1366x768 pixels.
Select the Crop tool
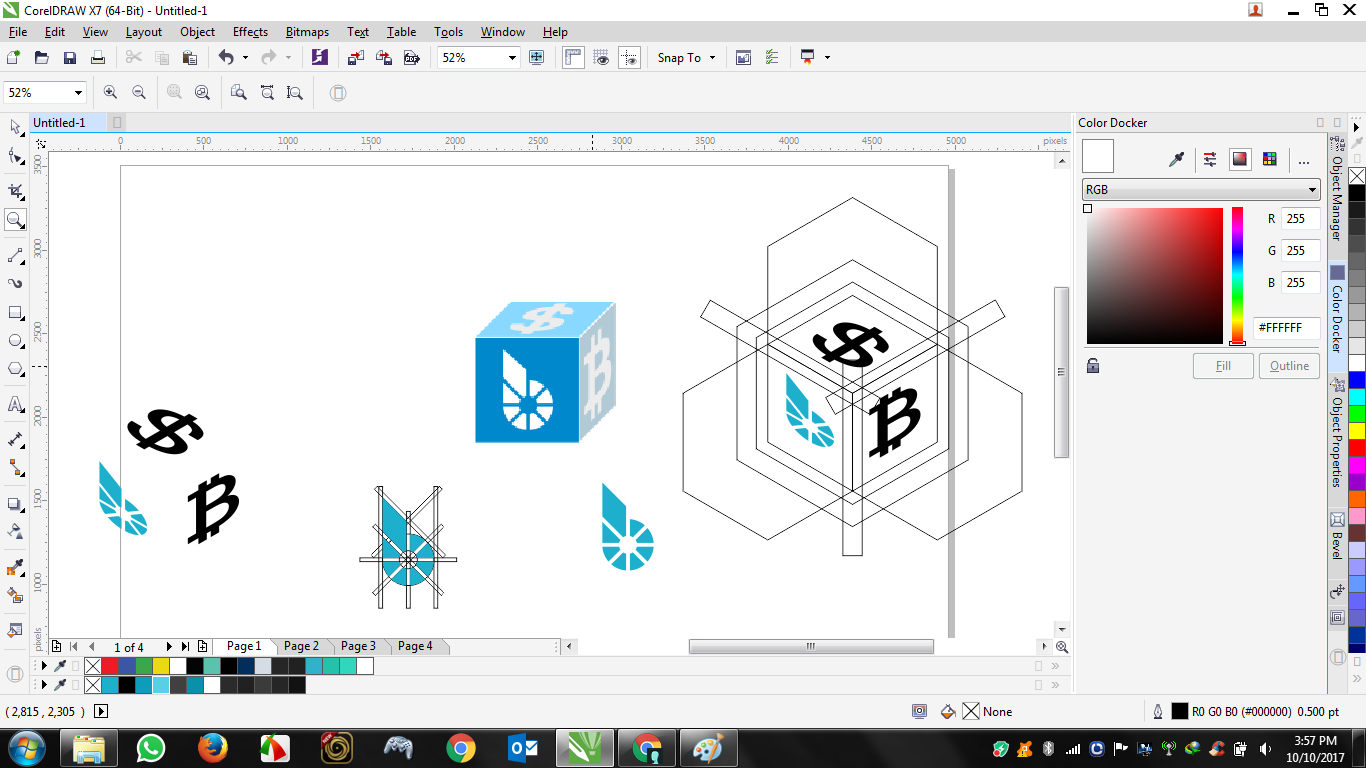pos(15,190)
